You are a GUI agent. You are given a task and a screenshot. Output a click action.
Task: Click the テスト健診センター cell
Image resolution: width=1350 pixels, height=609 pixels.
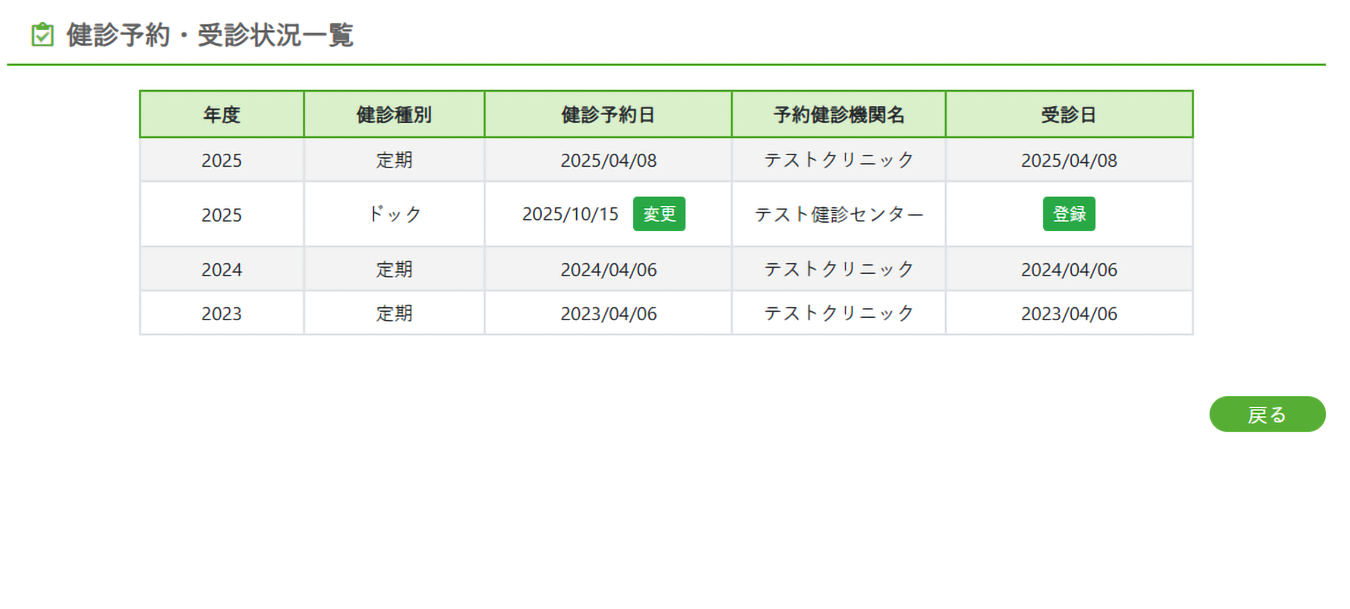839,215
